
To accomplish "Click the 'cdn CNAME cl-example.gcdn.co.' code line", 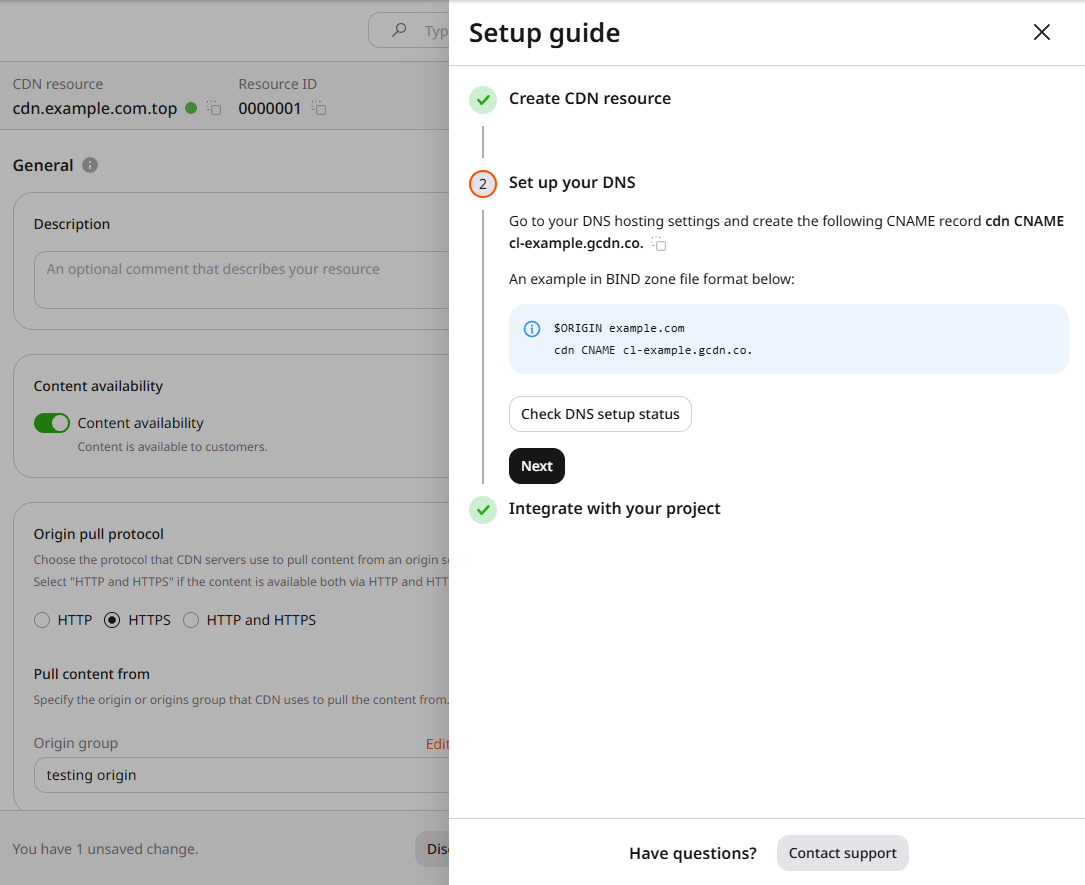I will coord(653,350).
